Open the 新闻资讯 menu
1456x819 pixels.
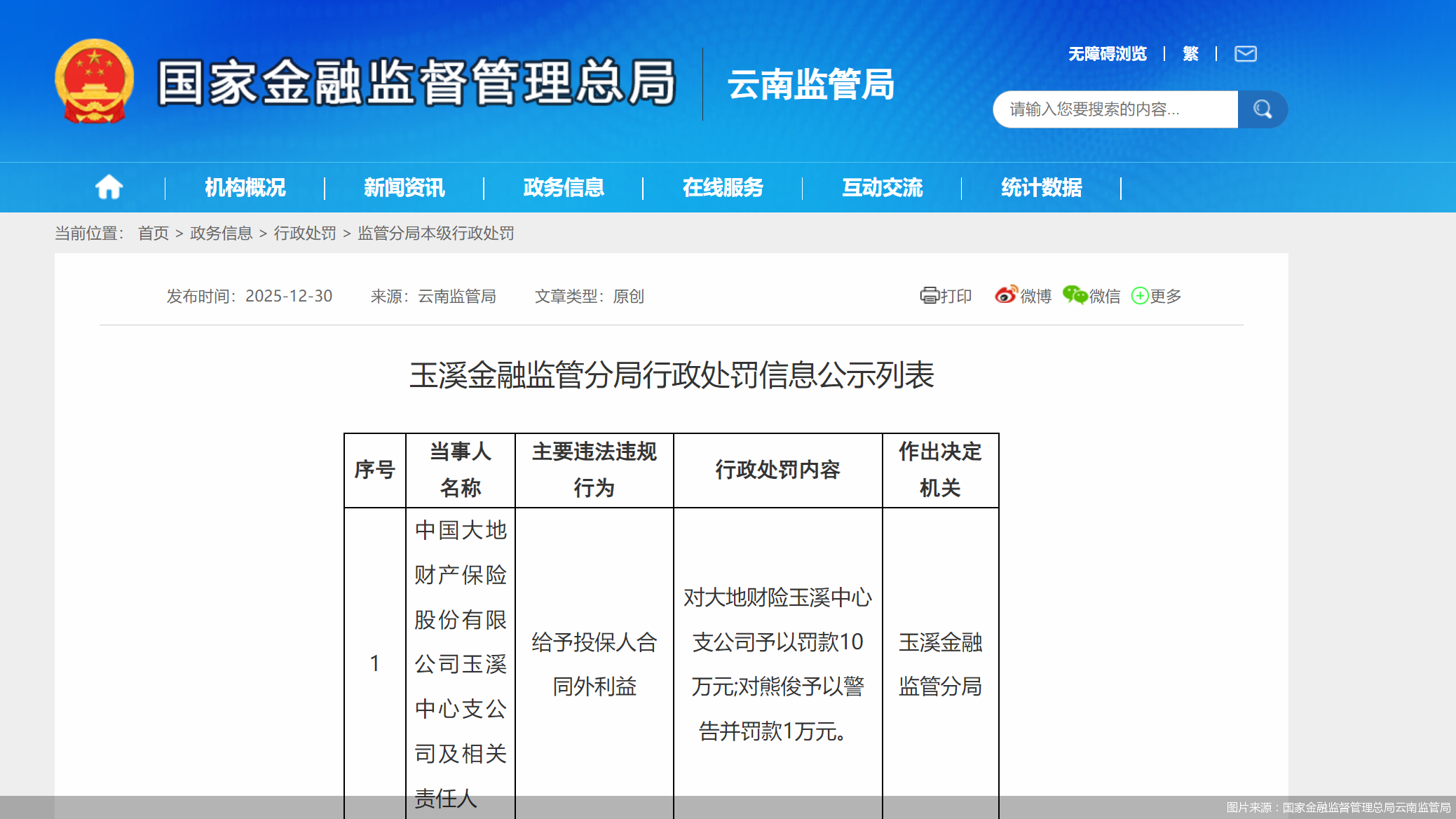[x=404, y=187]
